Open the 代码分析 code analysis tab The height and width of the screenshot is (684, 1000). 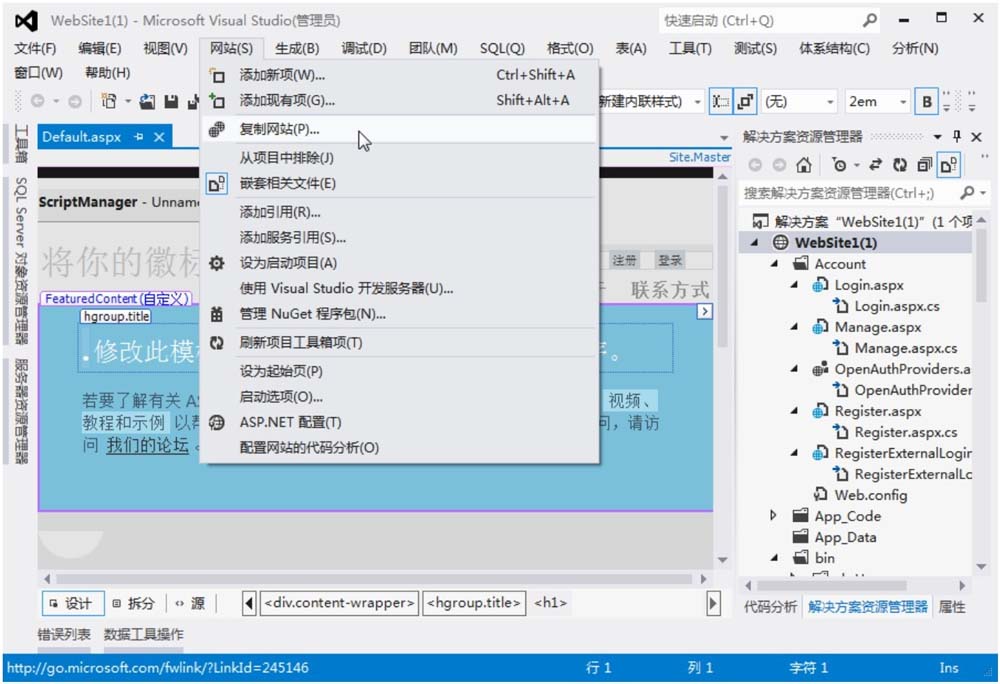pos(770,607)
